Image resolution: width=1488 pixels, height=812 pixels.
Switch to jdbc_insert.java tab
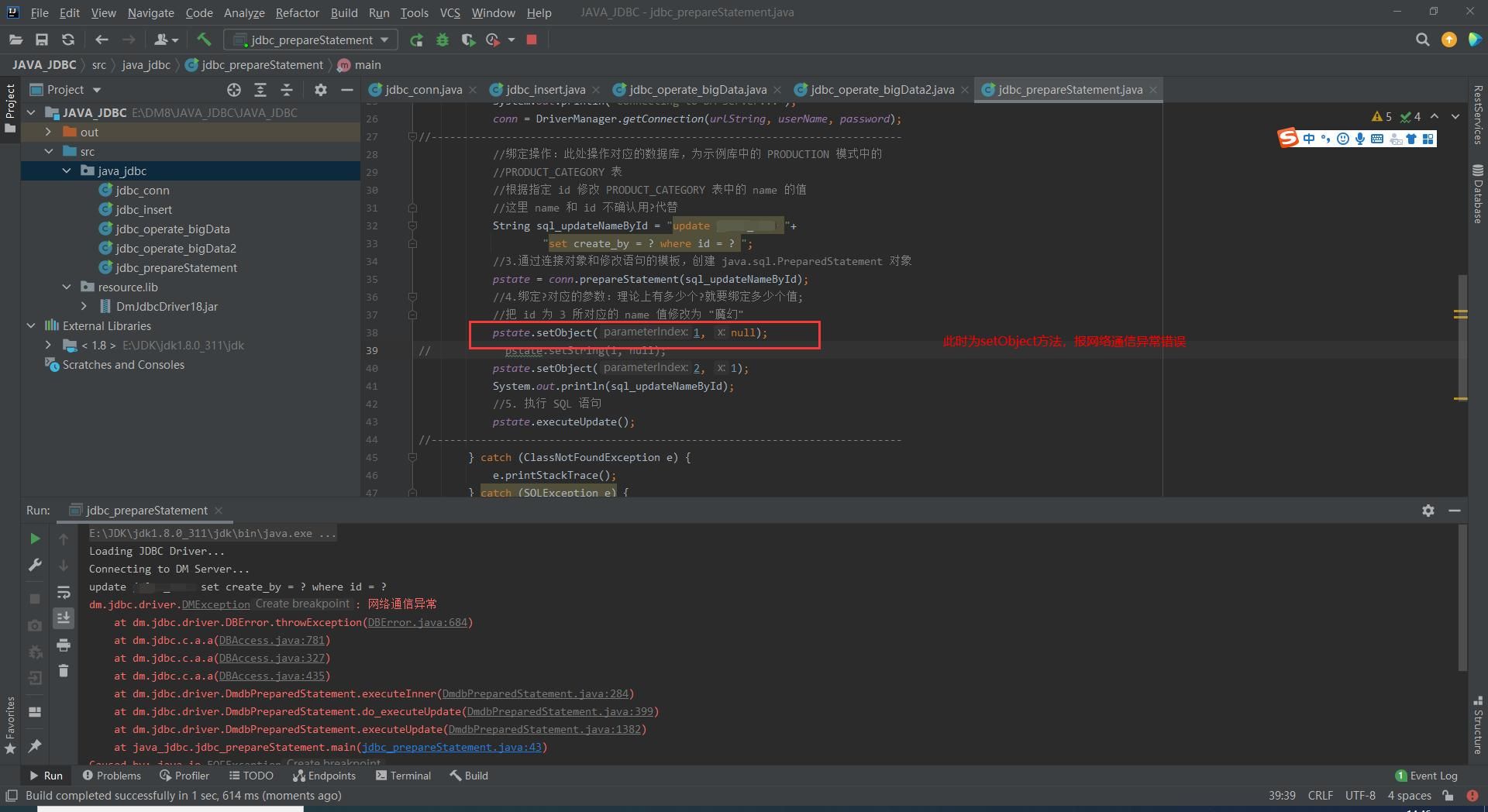pyautogui.click(x=546, y=90)
